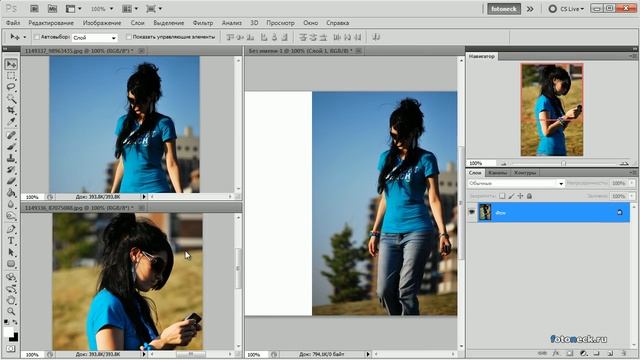Viewport: 640px width, 360px height.
Task: Open layer opacity 100% dropdown arrow
Action: 632,183
